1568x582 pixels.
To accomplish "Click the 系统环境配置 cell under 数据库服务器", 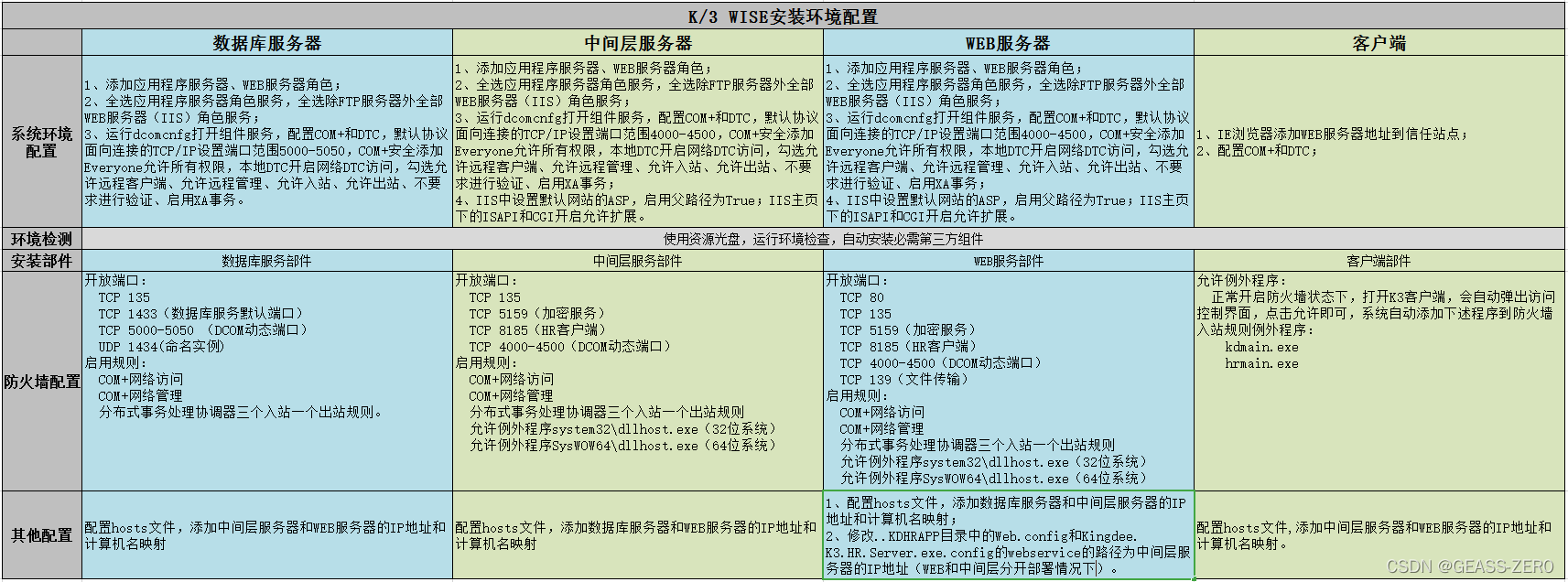I will click(x=267, y=142).
